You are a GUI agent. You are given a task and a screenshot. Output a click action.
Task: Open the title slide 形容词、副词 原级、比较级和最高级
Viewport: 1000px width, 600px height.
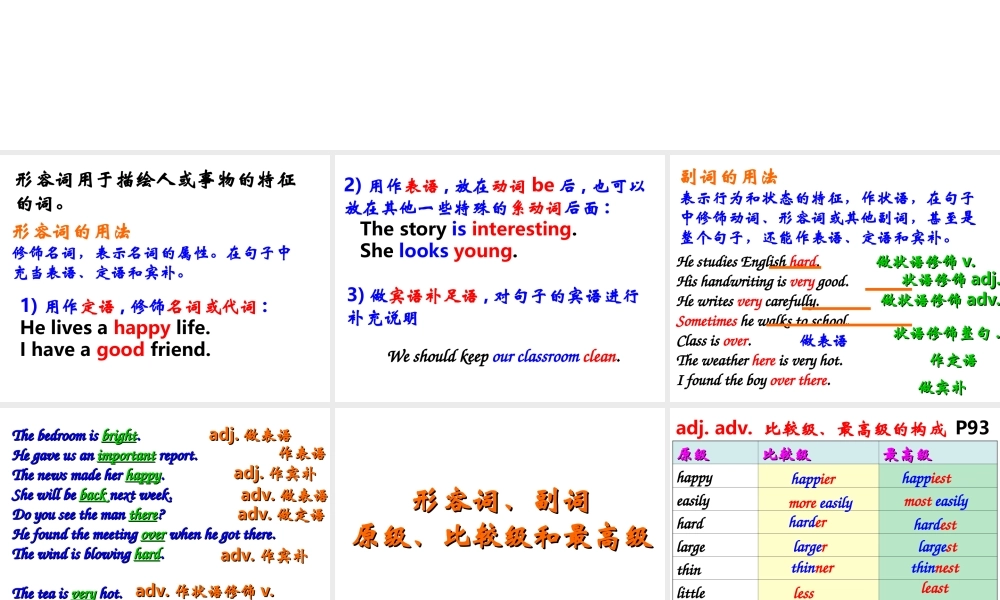coord(499,504)
